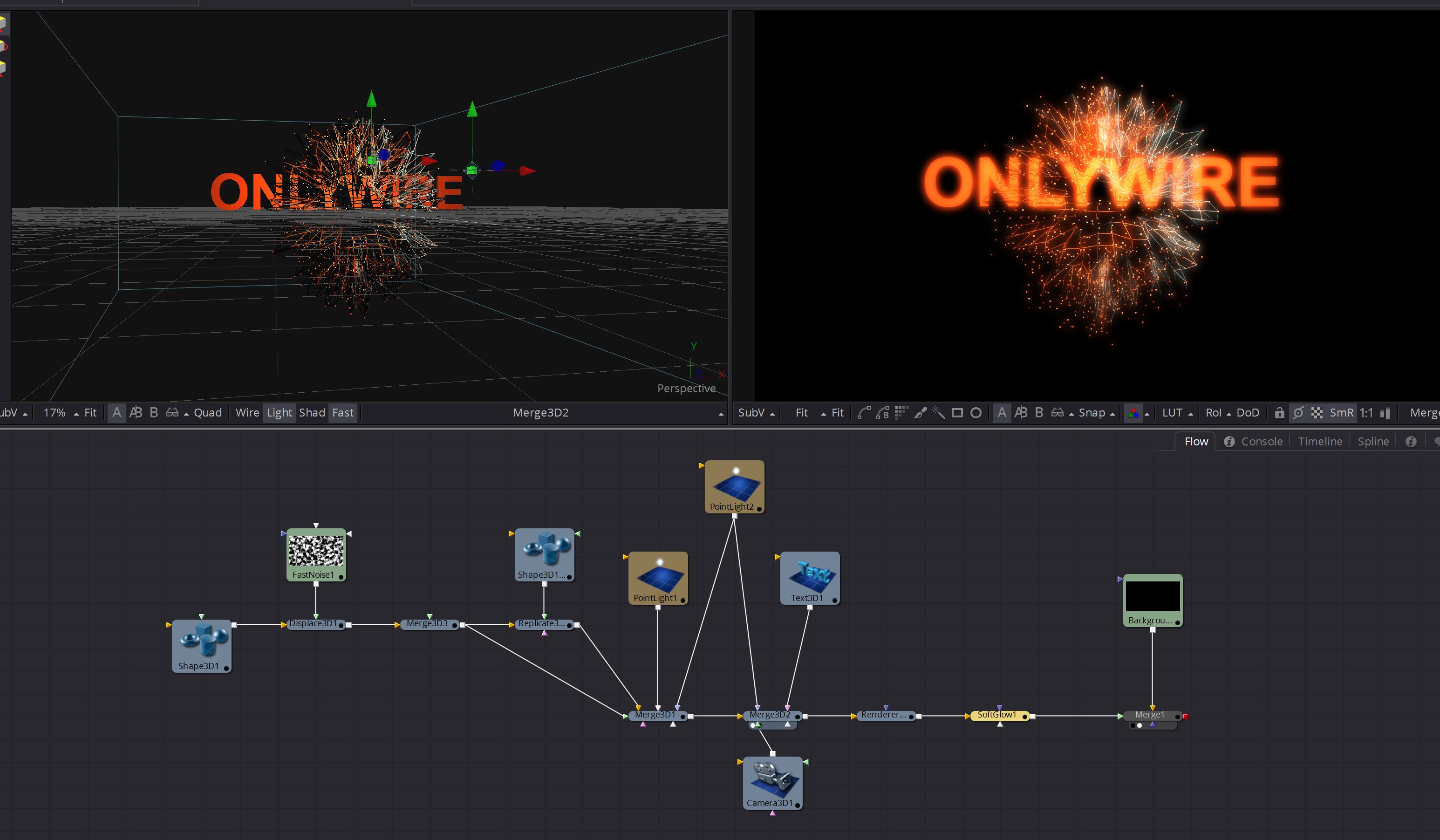1440x840 pixels.
Task: Click the Perspective view label
Action: [x=686, y=389]
